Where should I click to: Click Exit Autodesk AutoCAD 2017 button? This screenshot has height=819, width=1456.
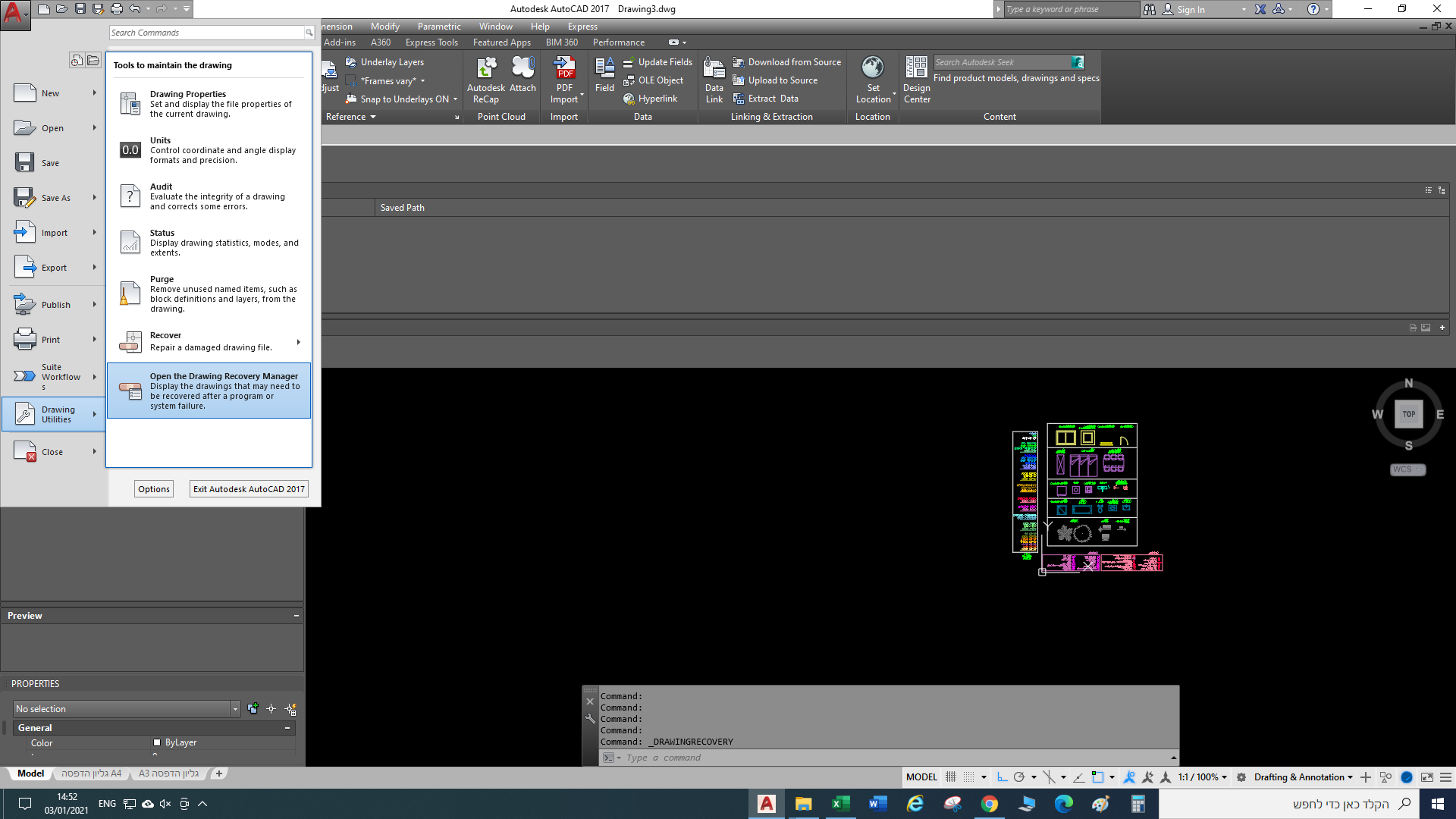[249, 489]
